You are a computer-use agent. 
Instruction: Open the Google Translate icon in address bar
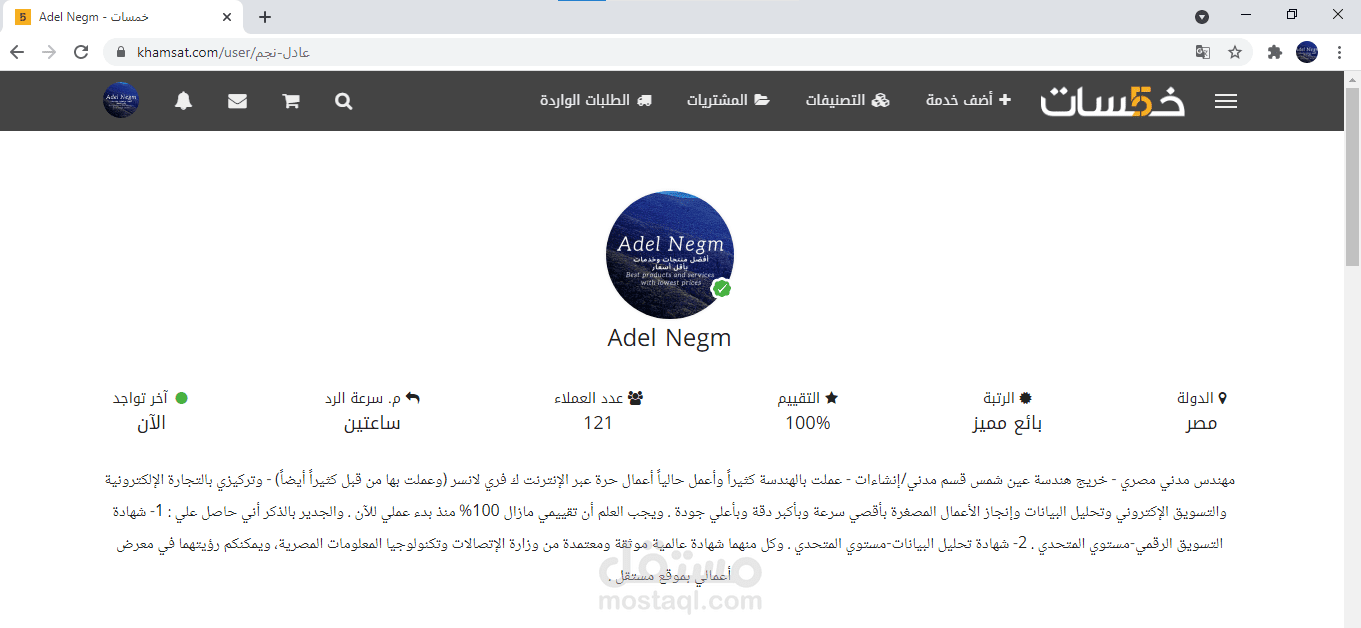[x=1202, y=51]
